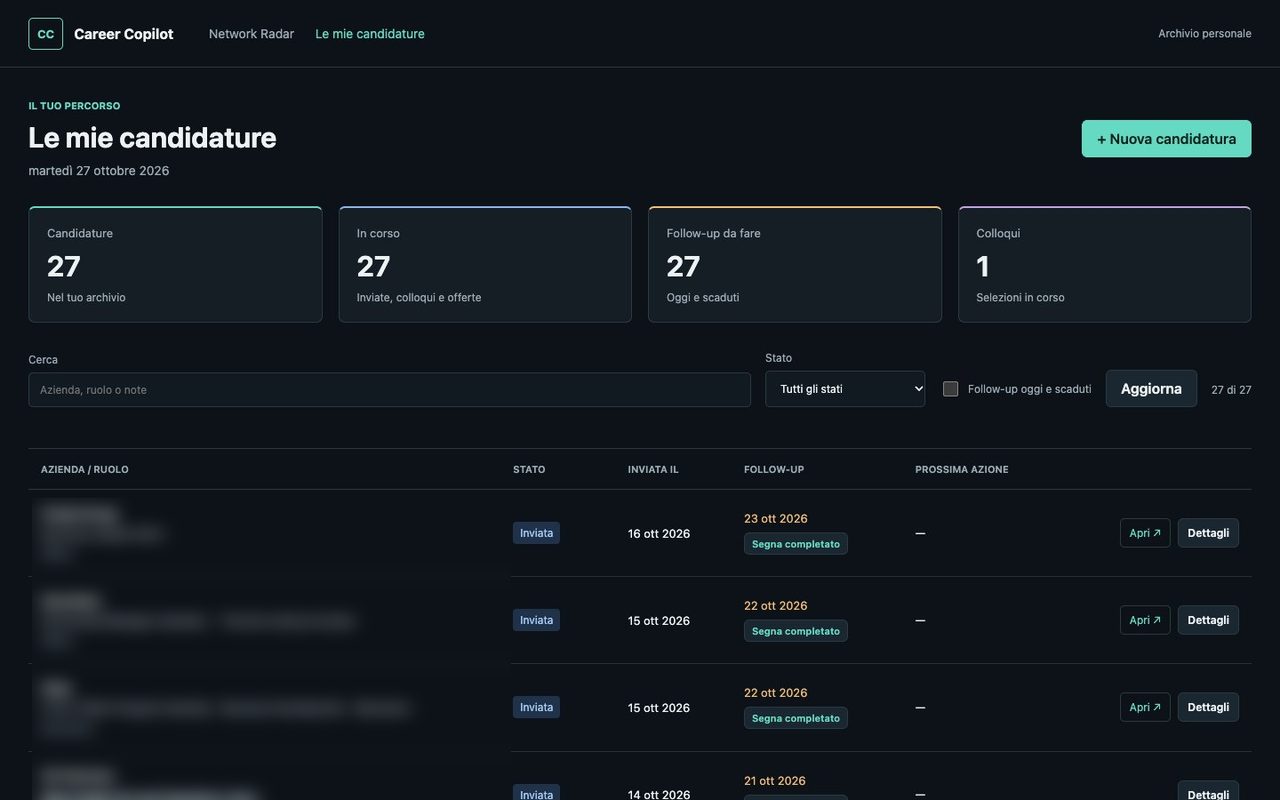Select the In corso summary card

click(485, 265)
